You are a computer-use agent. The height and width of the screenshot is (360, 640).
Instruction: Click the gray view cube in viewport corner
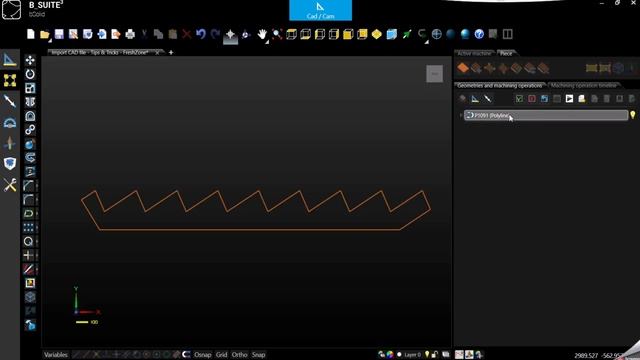(x=435, y=74)
